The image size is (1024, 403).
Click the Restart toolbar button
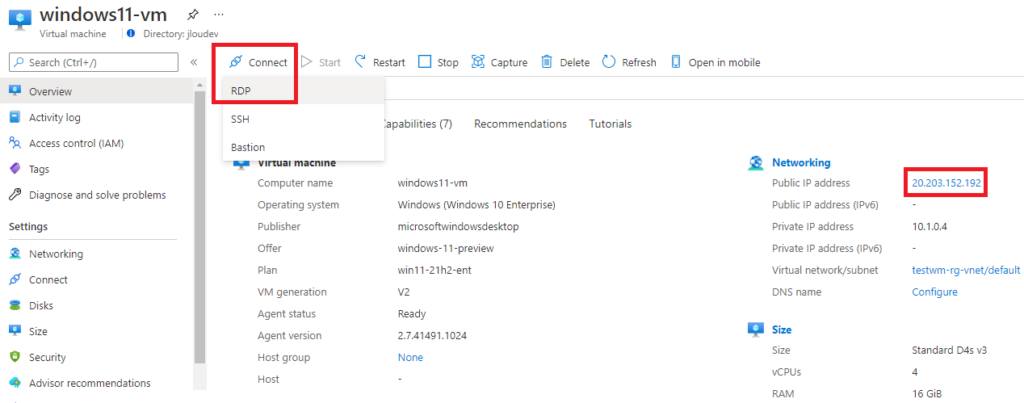click(x=379, y=63)
